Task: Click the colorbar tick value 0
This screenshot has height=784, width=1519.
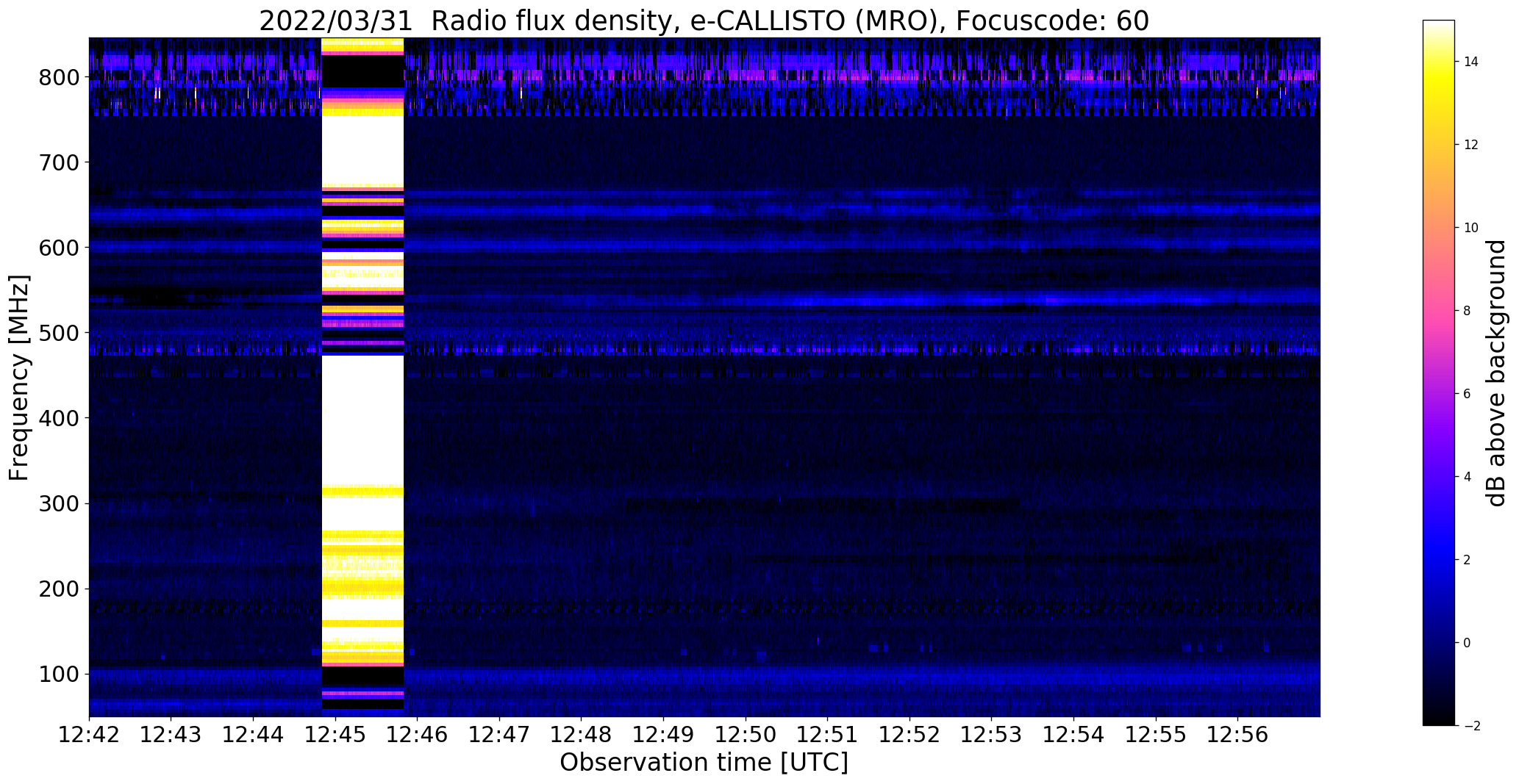Action: pyautogui.click(x=1468, y=643)
